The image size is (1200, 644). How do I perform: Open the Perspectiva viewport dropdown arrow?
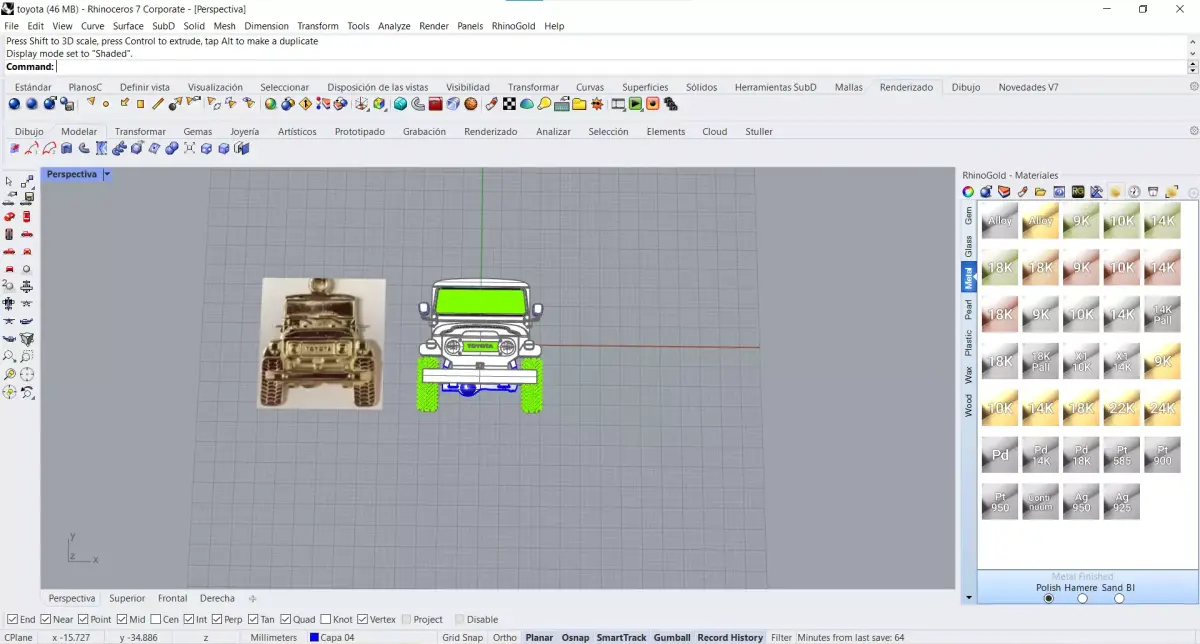[x=107, y=174]
